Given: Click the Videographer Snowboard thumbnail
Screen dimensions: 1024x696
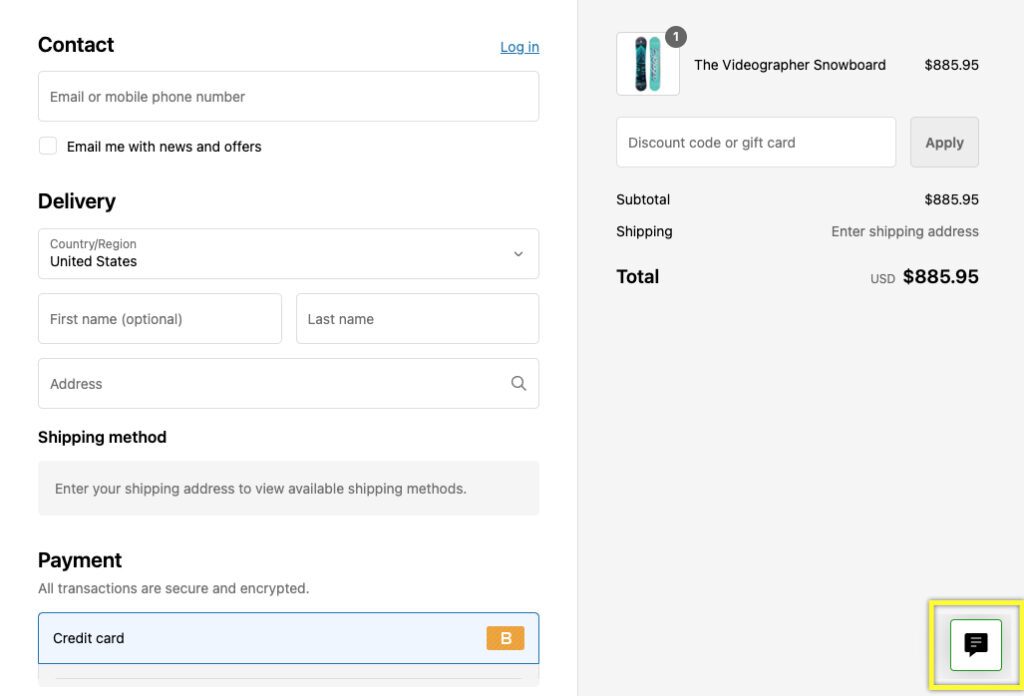Looking at the screenshot, I should 648,64.
